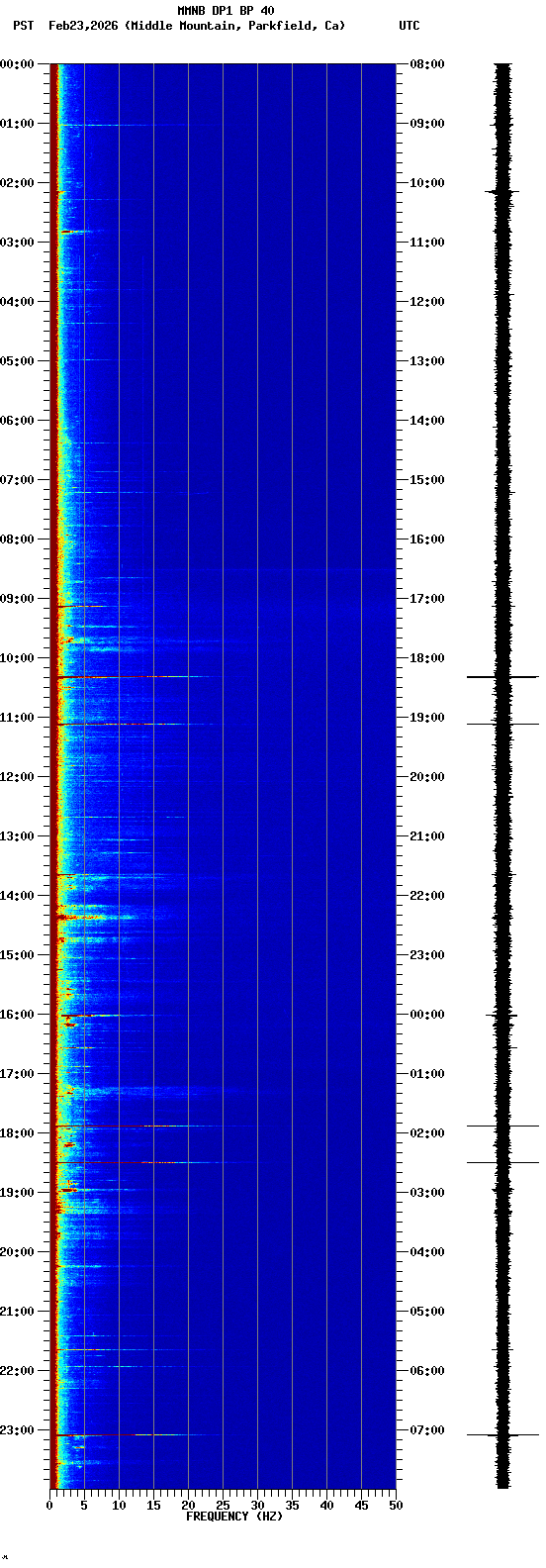Click the "01:00" label on UTC axis
Screen dimensions: 546x1568
click(x=427, y=1074)
